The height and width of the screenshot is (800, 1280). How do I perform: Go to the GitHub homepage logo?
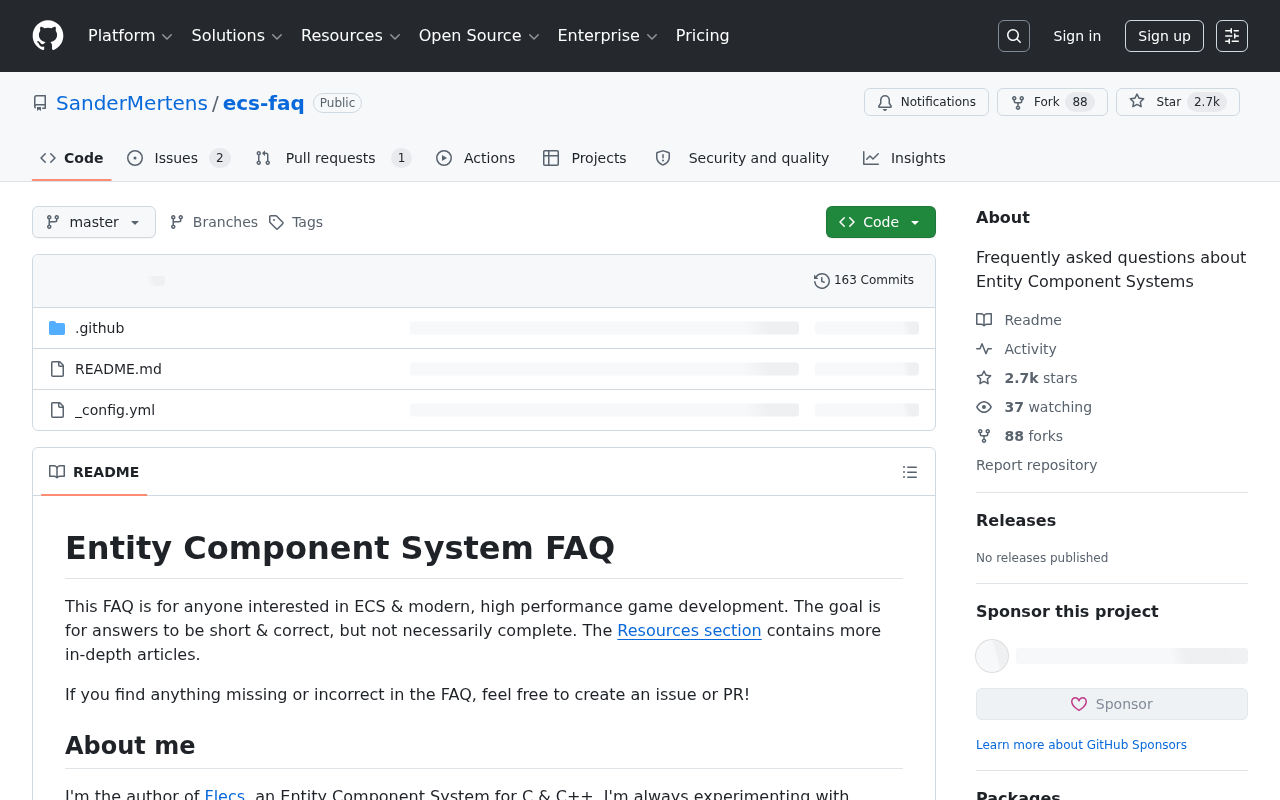pos(48,36)
